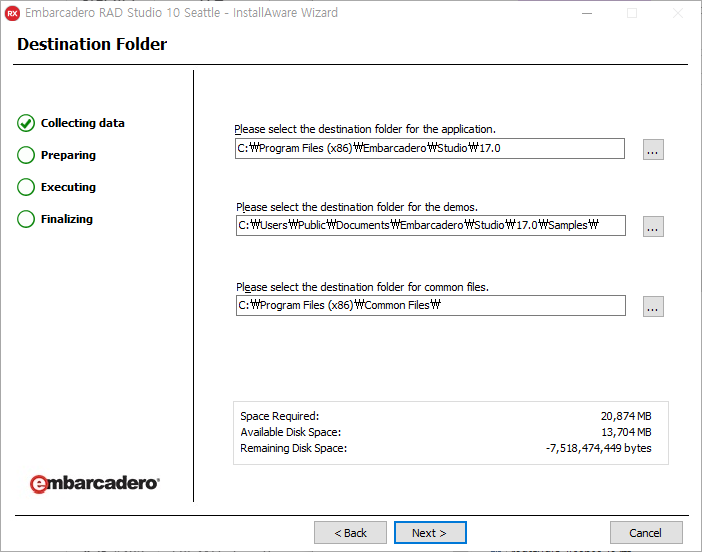Minimize the installer window

point(586,13)
